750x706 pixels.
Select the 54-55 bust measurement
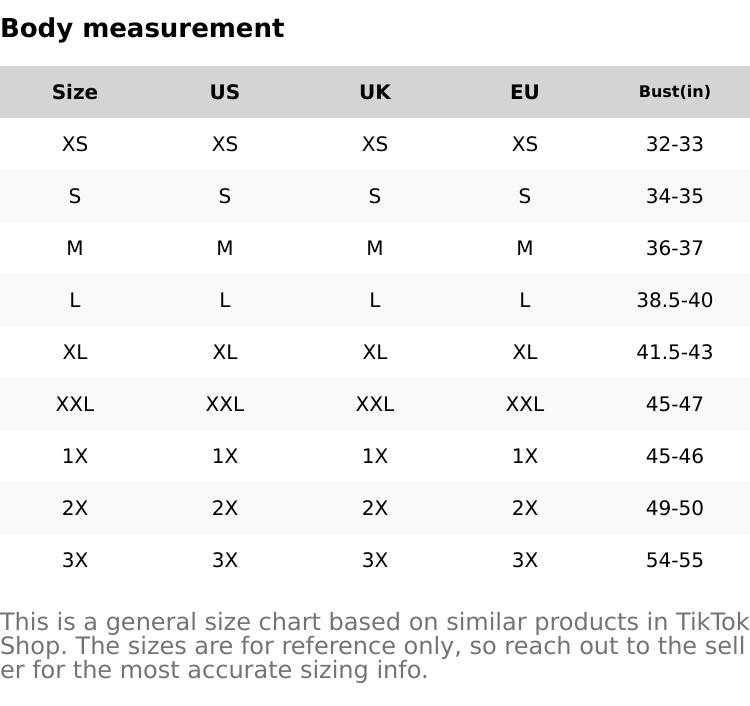(675, 560)
